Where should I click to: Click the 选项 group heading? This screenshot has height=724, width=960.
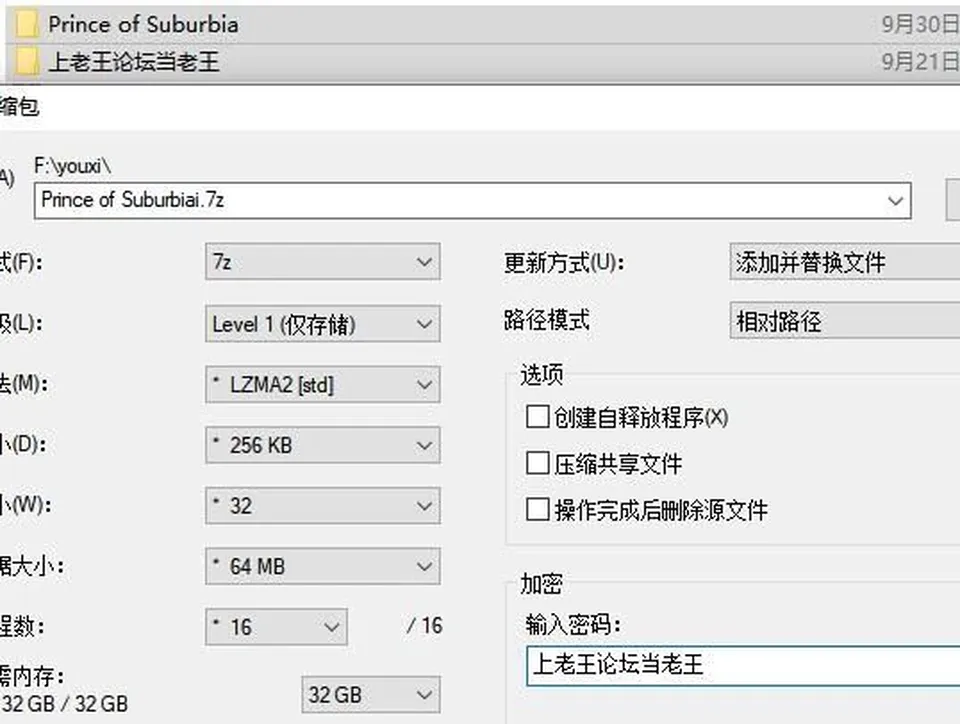pyautogui.click(x=541, y=375)
